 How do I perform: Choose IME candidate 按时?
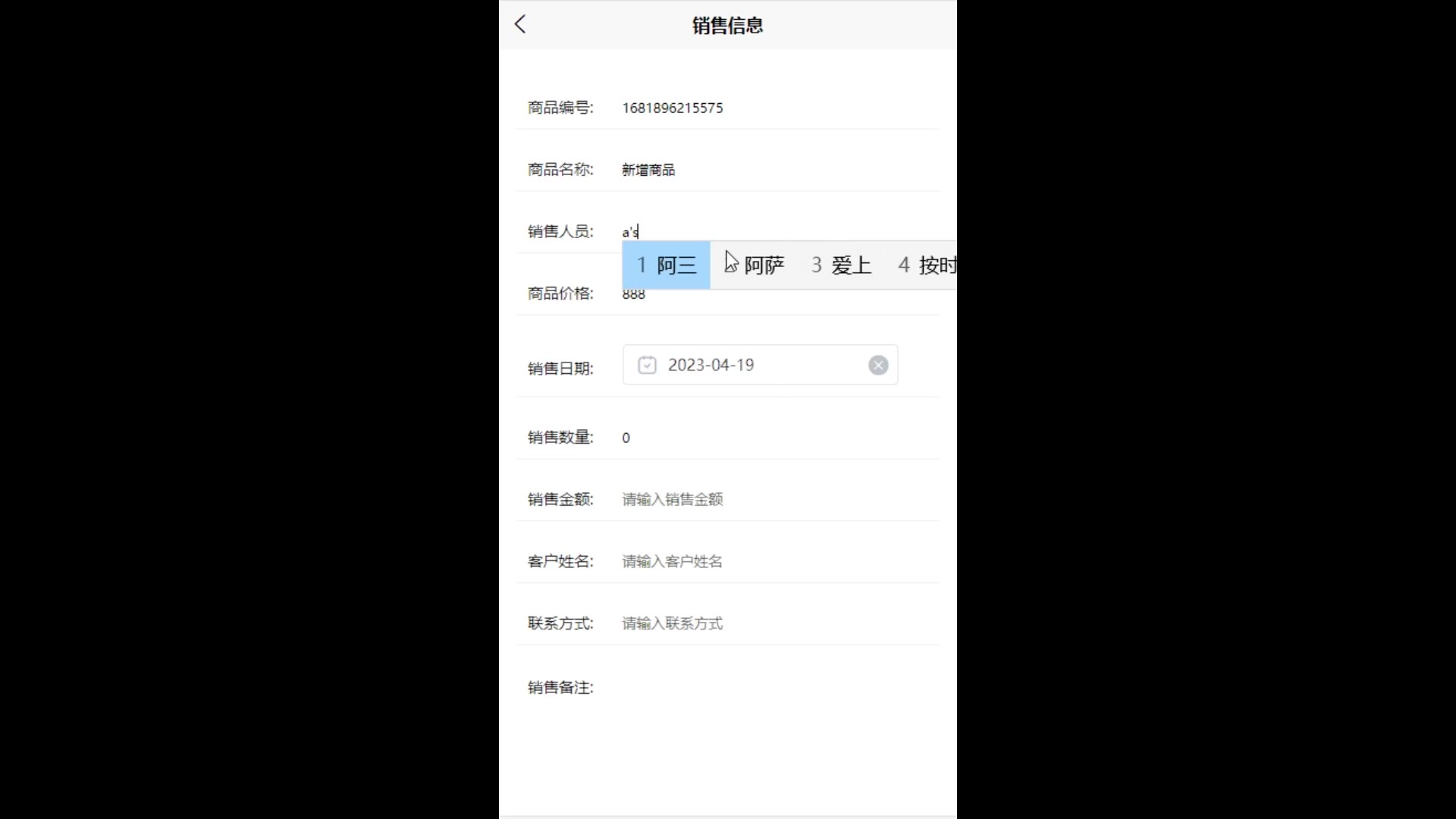927,265
